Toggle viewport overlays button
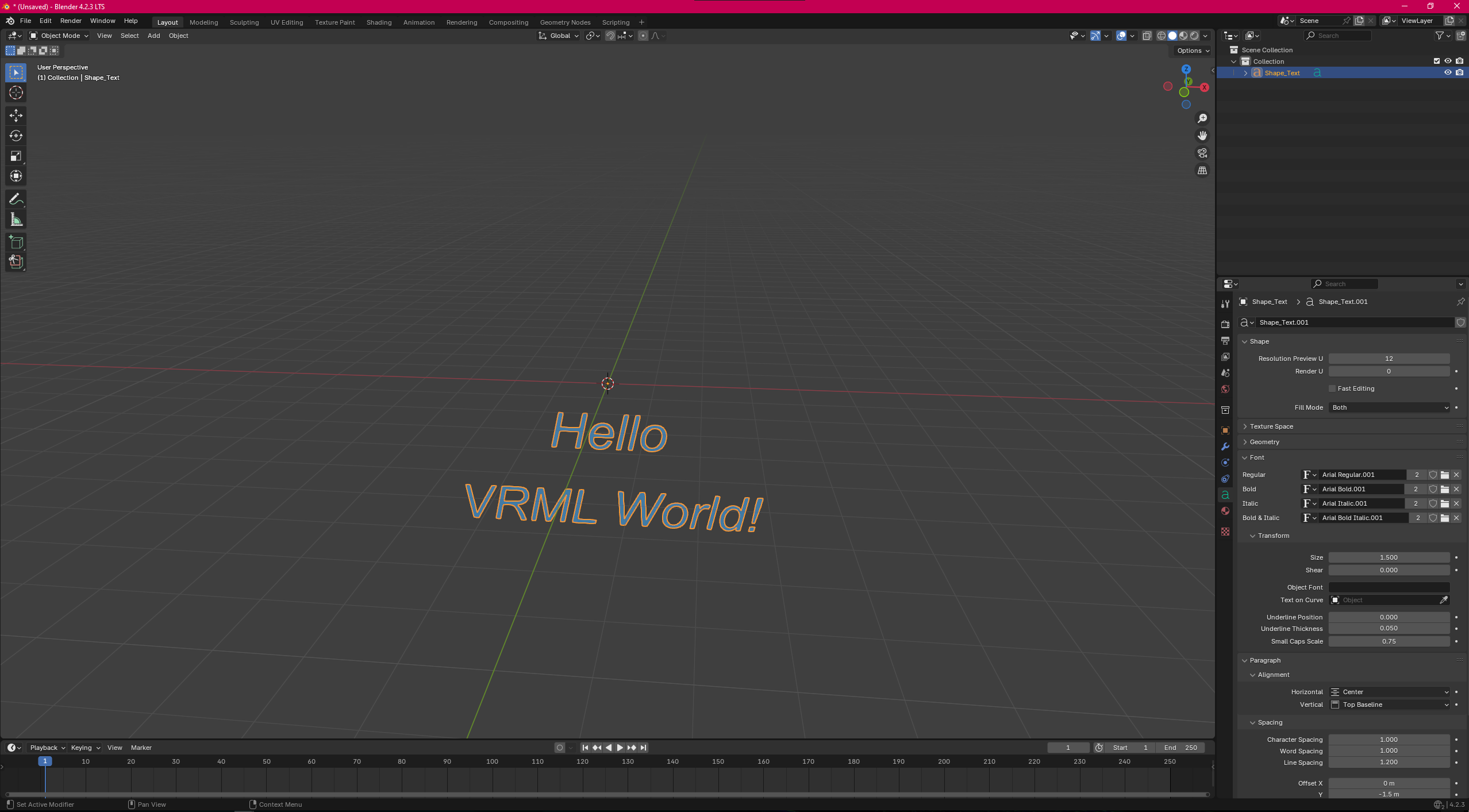The height and width of the screenshot is (812, 1469). [x=1121, y=36]
